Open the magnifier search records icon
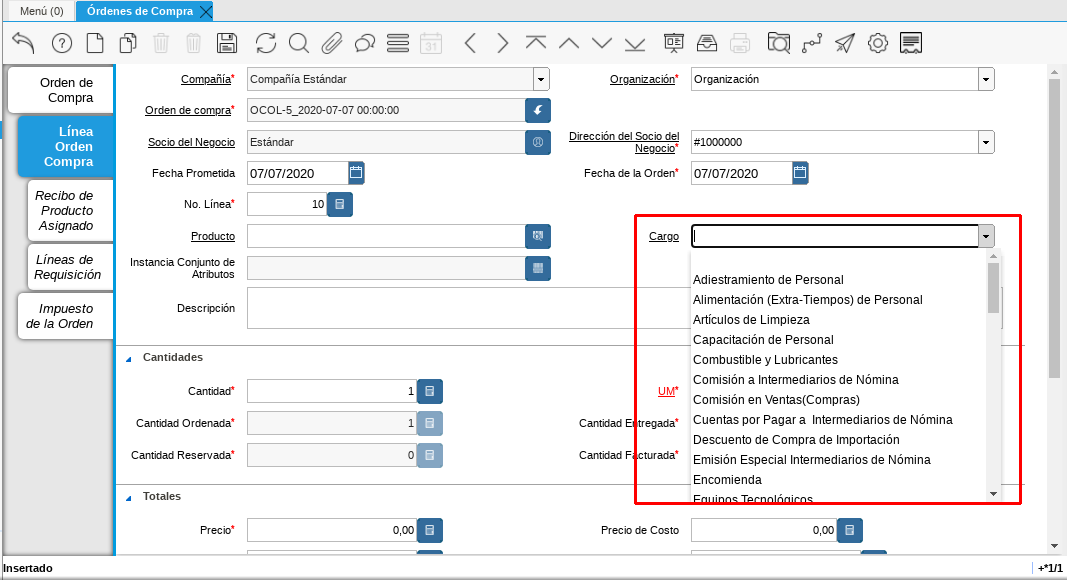This screenshot has height=580, width=1067. 299,43
